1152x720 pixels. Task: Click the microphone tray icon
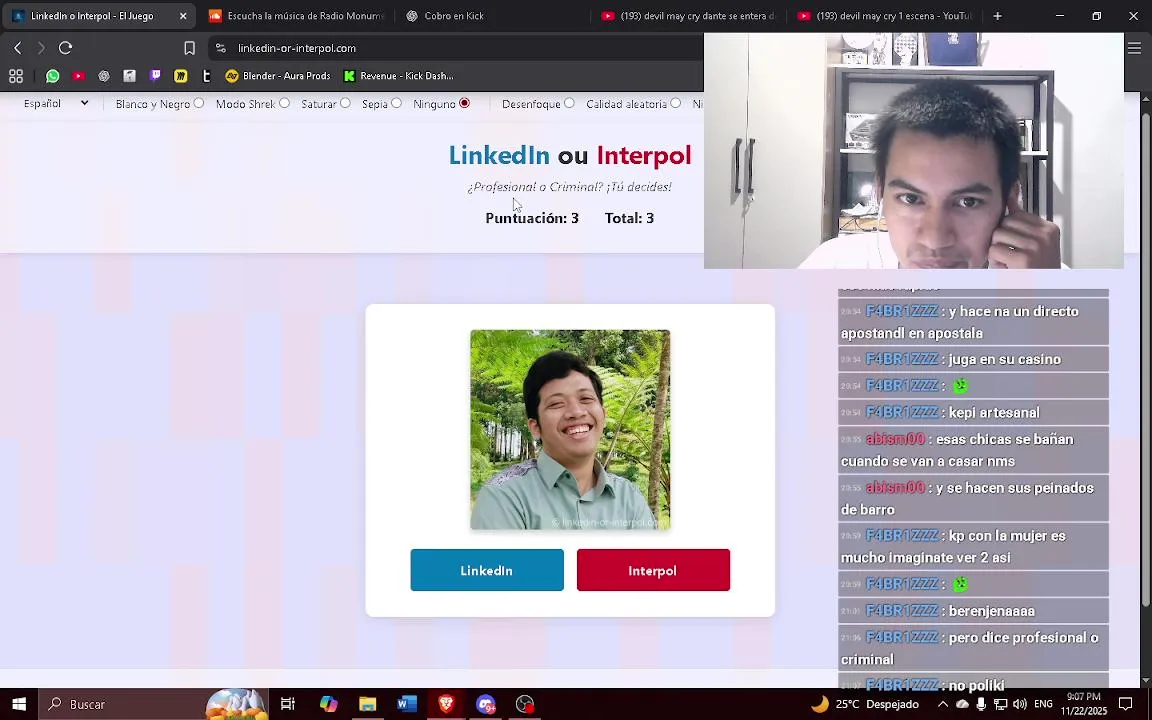981,704
